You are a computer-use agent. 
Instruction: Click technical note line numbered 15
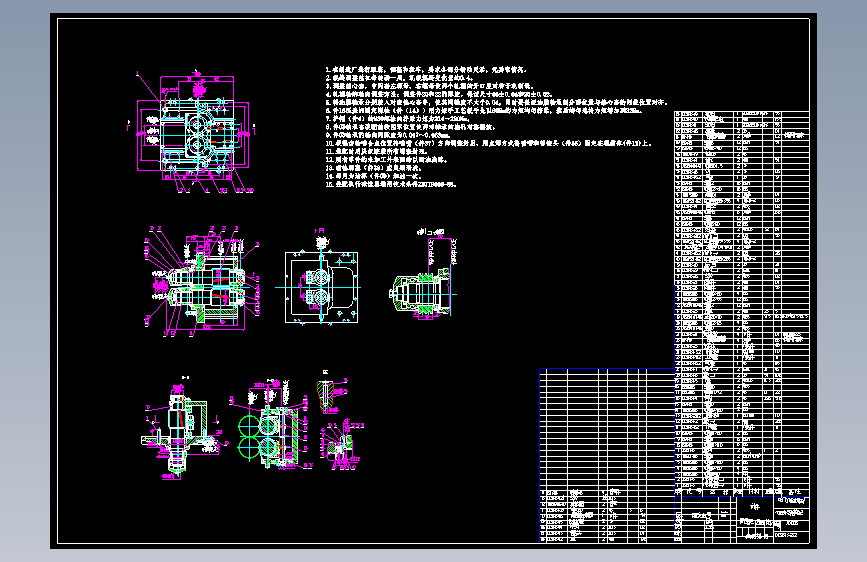pyautogui.click(x=390, y=184)
